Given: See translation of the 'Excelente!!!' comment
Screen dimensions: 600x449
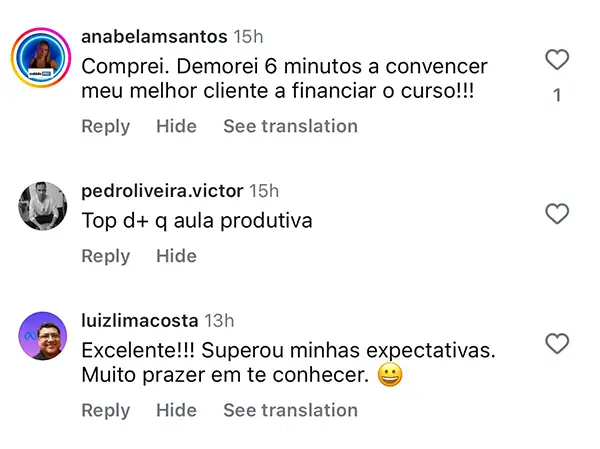Looking at the screenshot, I should [290, 410].
